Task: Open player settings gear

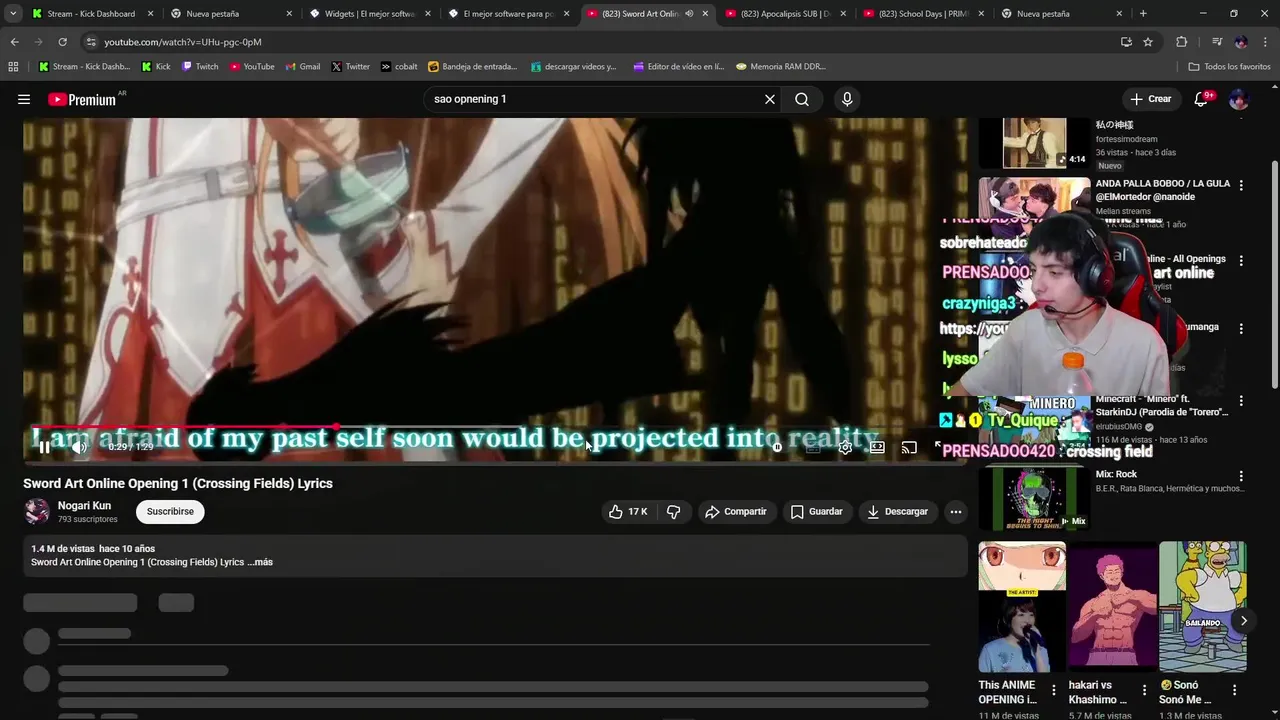Action: point(845,447)
